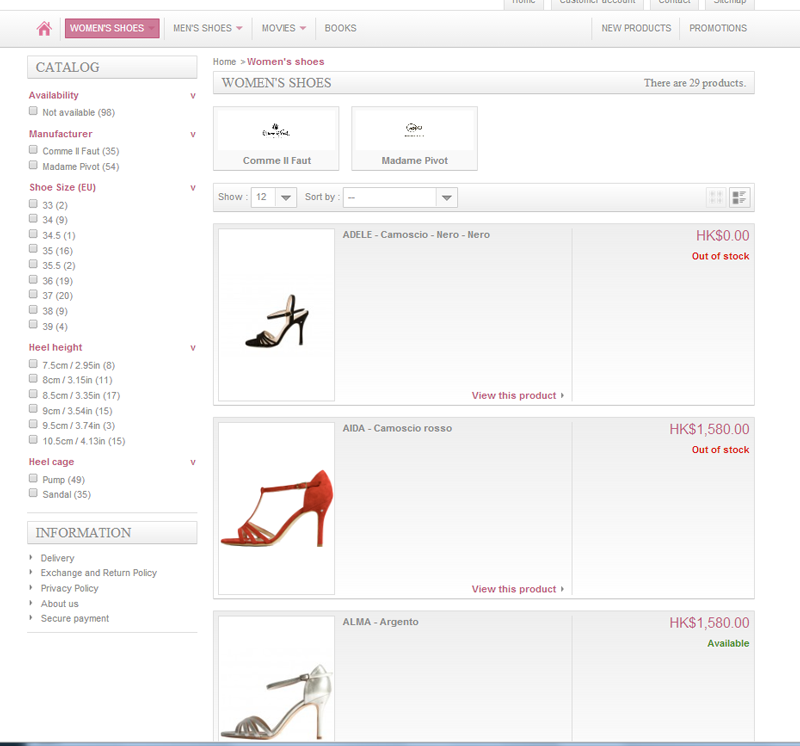Select shoe size 33 checkbox
Screen dimensions: 800x746
[33, 204]
